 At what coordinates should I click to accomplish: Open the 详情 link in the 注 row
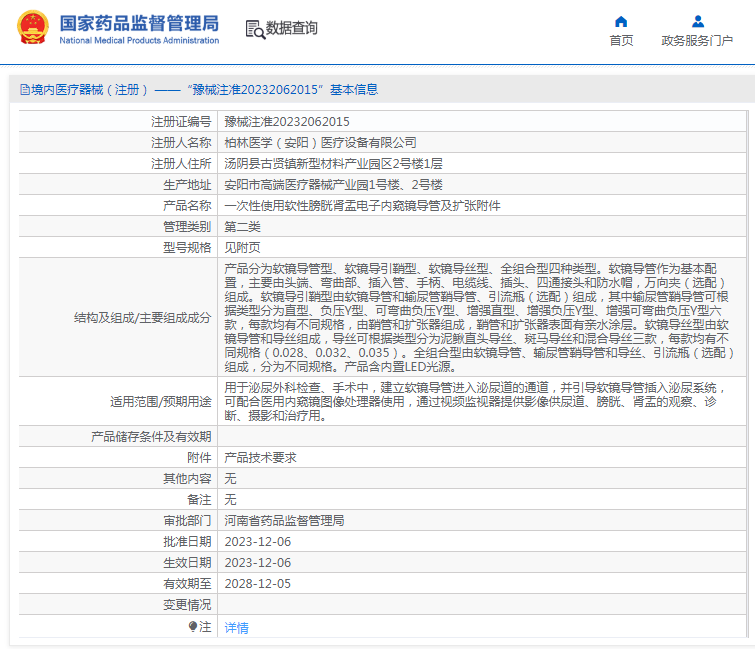pyautogui.click(x=236, y=627)
